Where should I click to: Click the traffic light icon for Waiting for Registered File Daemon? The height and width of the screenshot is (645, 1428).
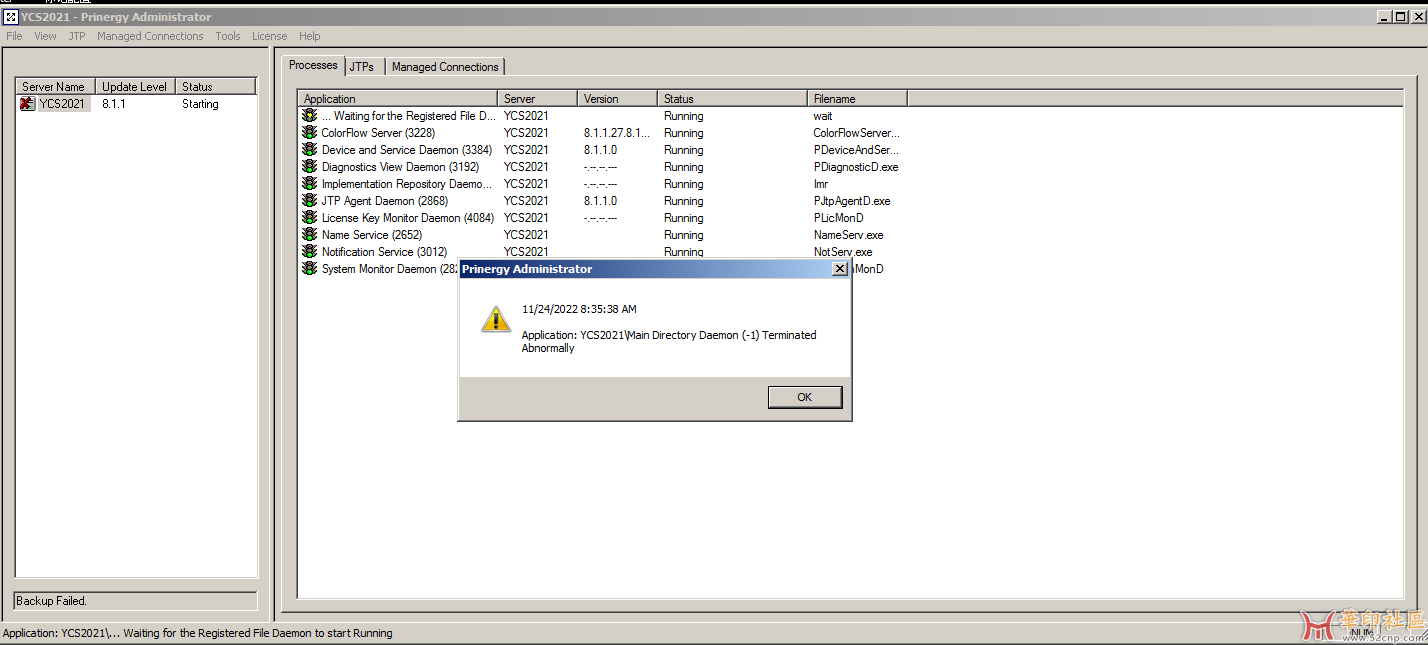(310, 116)
